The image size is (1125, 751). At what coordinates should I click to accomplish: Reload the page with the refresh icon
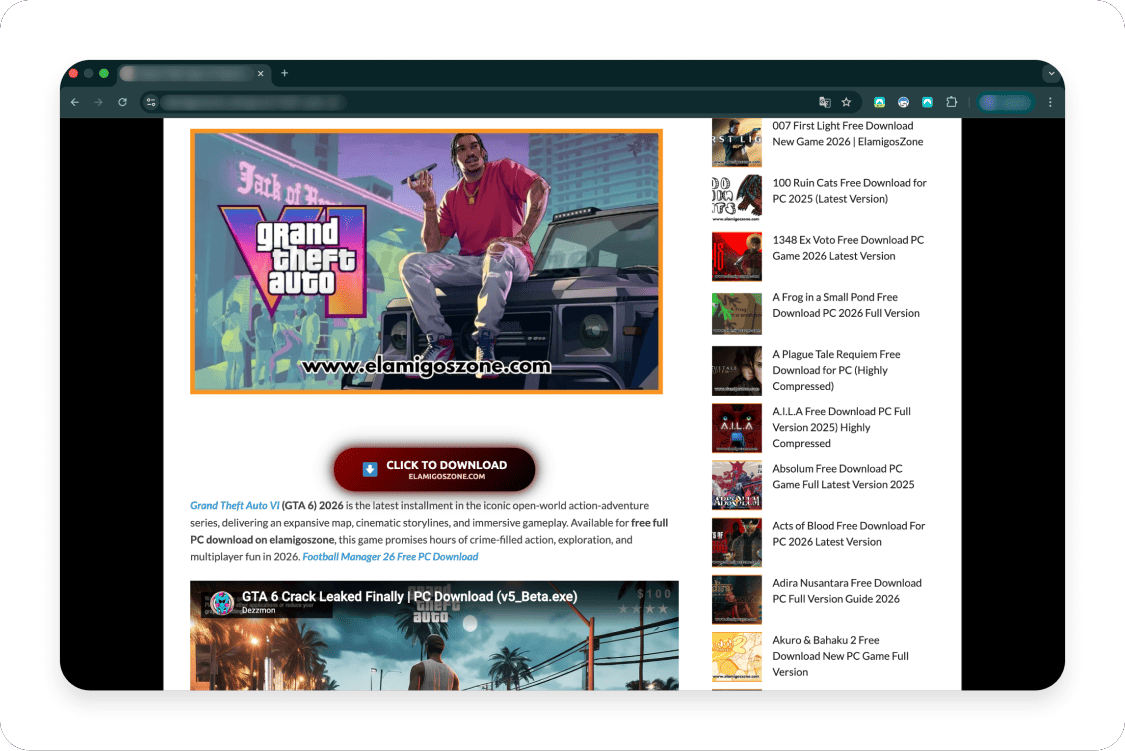point(123,103)
